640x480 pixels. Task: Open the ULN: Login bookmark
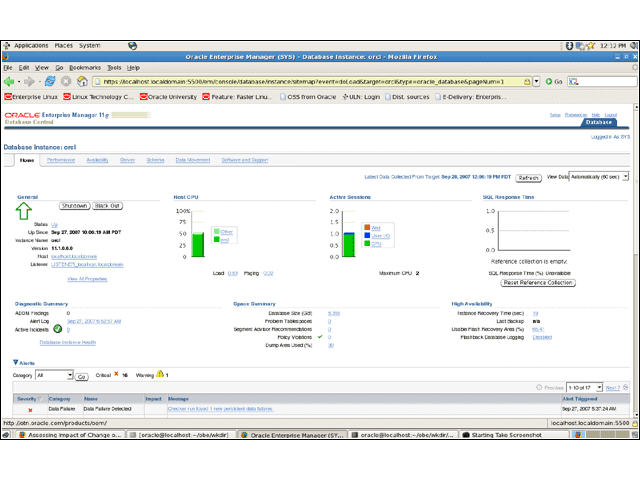click(x=361, y=97)
